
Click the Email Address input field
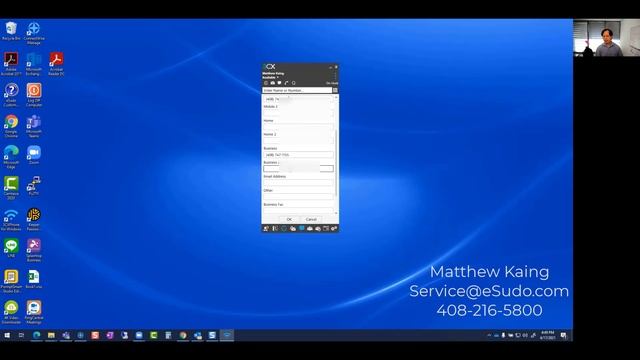pos(298,182)
